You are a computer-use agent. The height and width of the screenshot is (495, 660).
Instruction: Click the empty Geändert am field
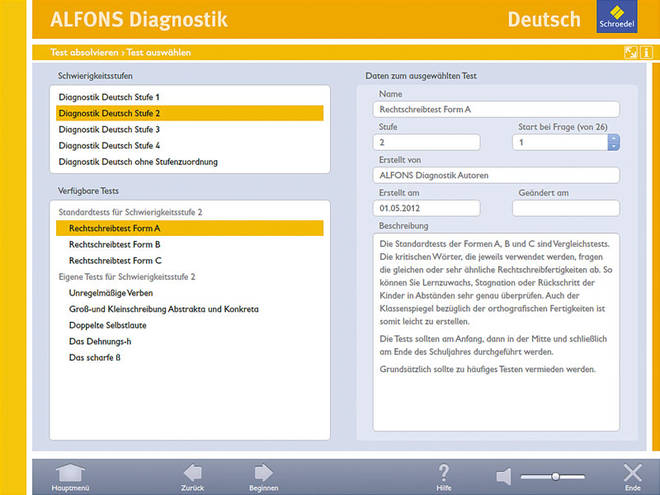coord(566,208)
